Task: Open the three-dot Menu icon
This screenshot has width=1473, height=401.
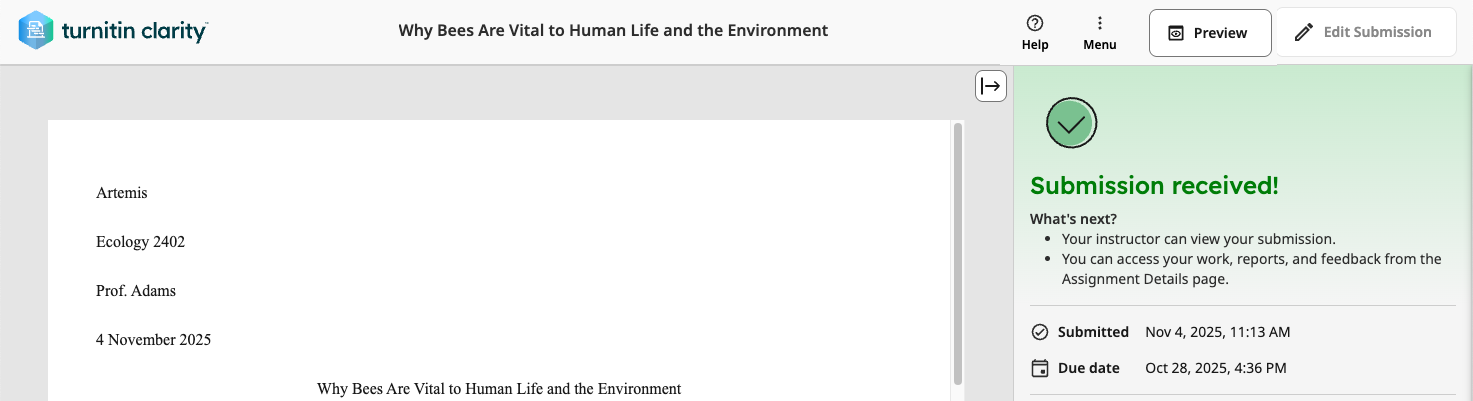Action: click(1100, 23)
